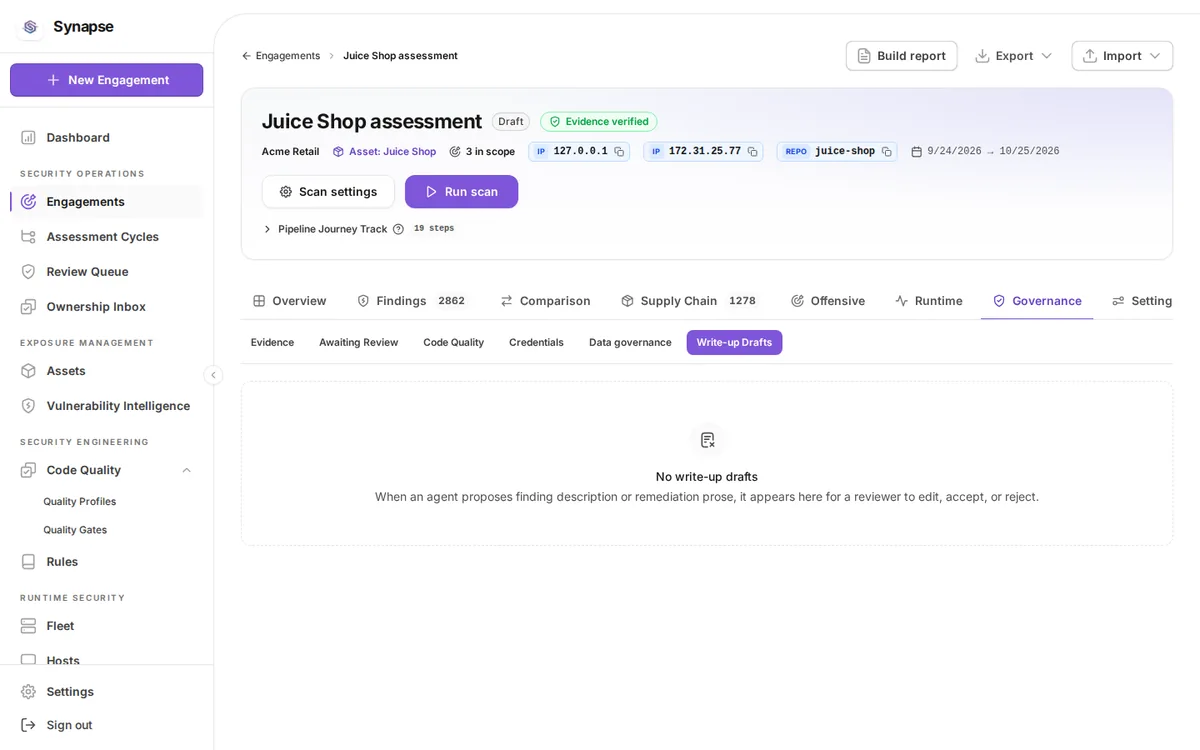Click the Build report button
This screenshot has width=1200, height=750.
click(901, 56)
